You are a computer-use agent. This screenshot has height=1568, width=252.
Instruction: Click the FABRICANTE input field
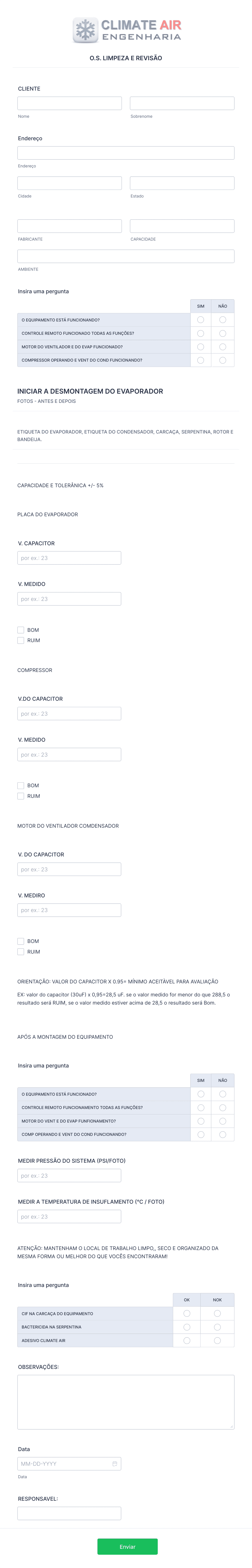tap(69, 226)
